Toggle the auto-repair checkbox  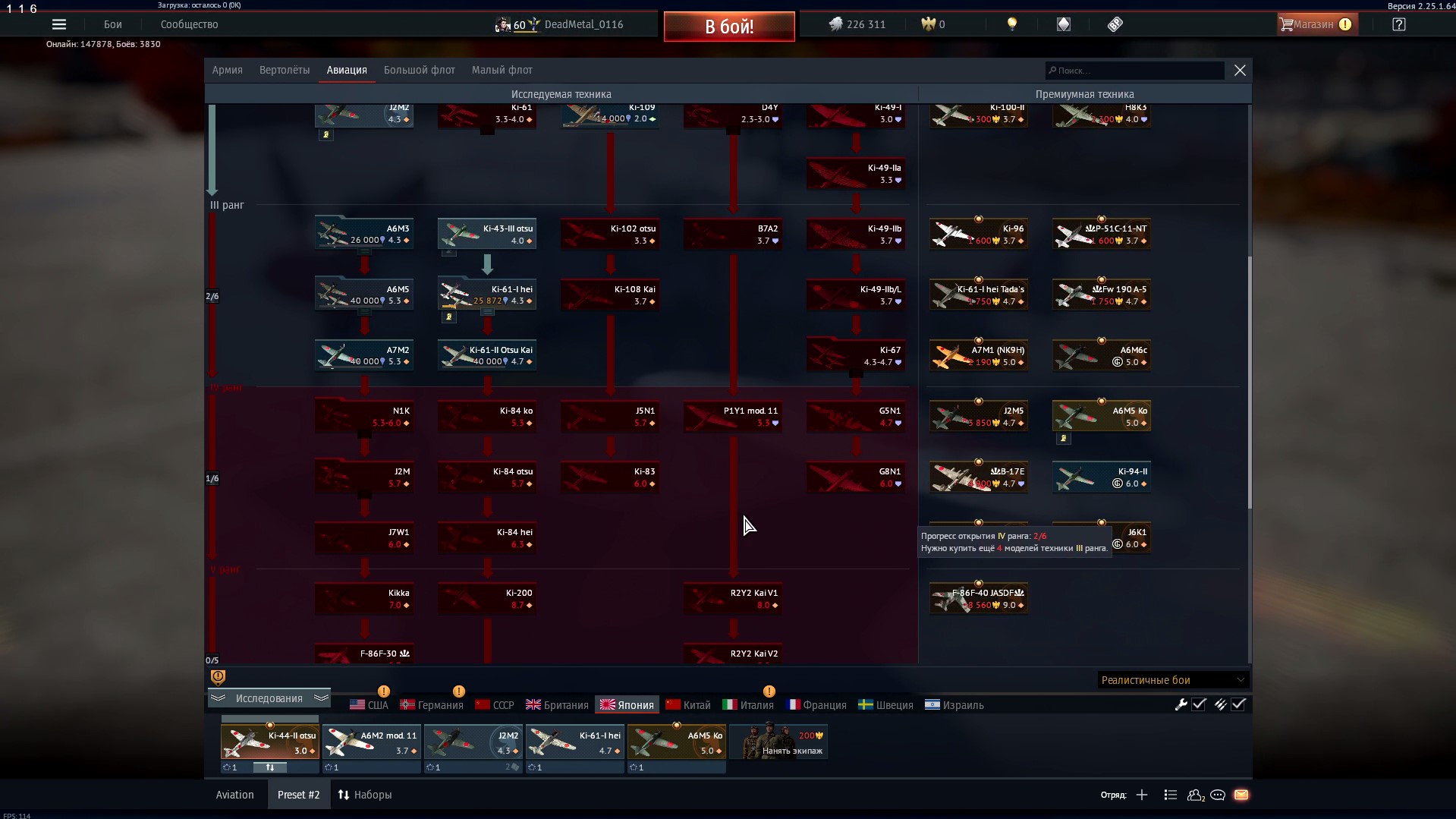pyautogui.click(x=1199, y=704)
